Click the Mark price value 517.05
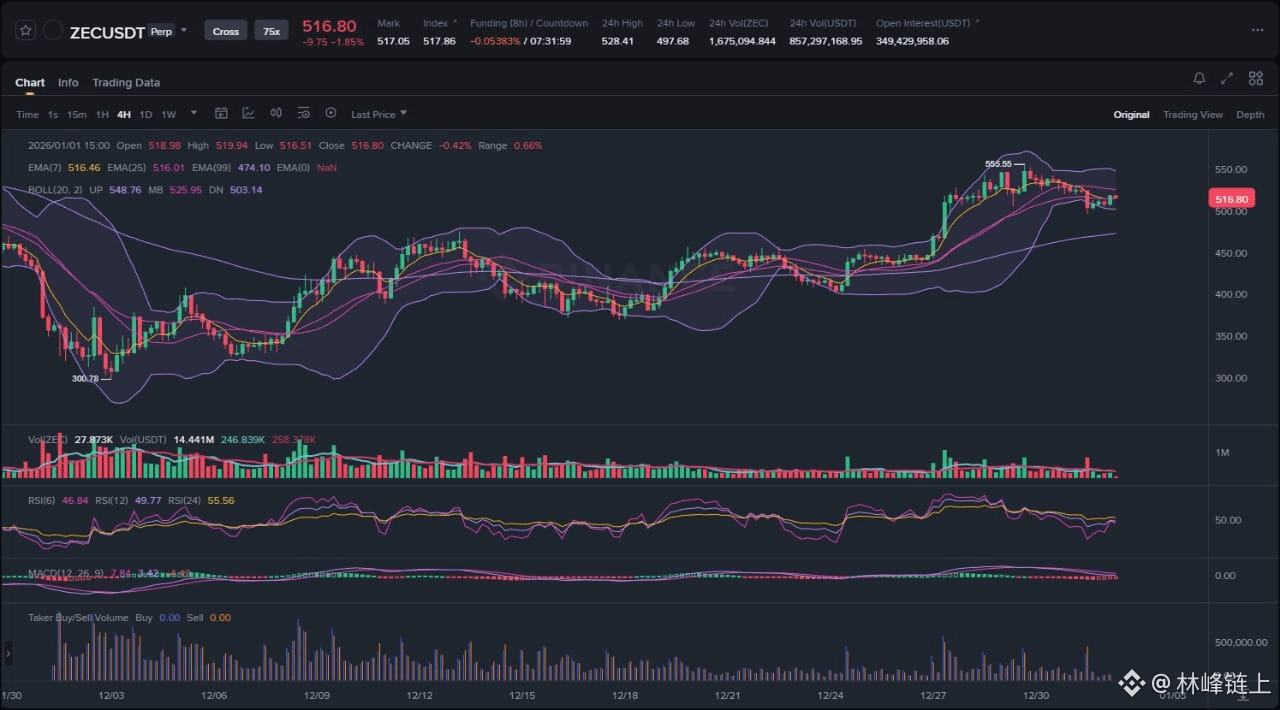 [x=393, y=41]
